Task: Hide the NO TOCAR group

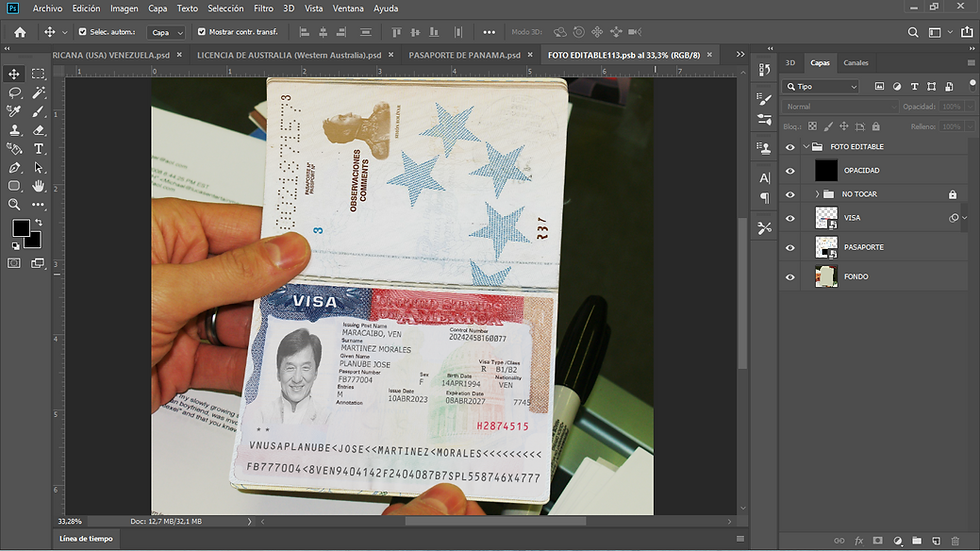Action: click(790, 194)
